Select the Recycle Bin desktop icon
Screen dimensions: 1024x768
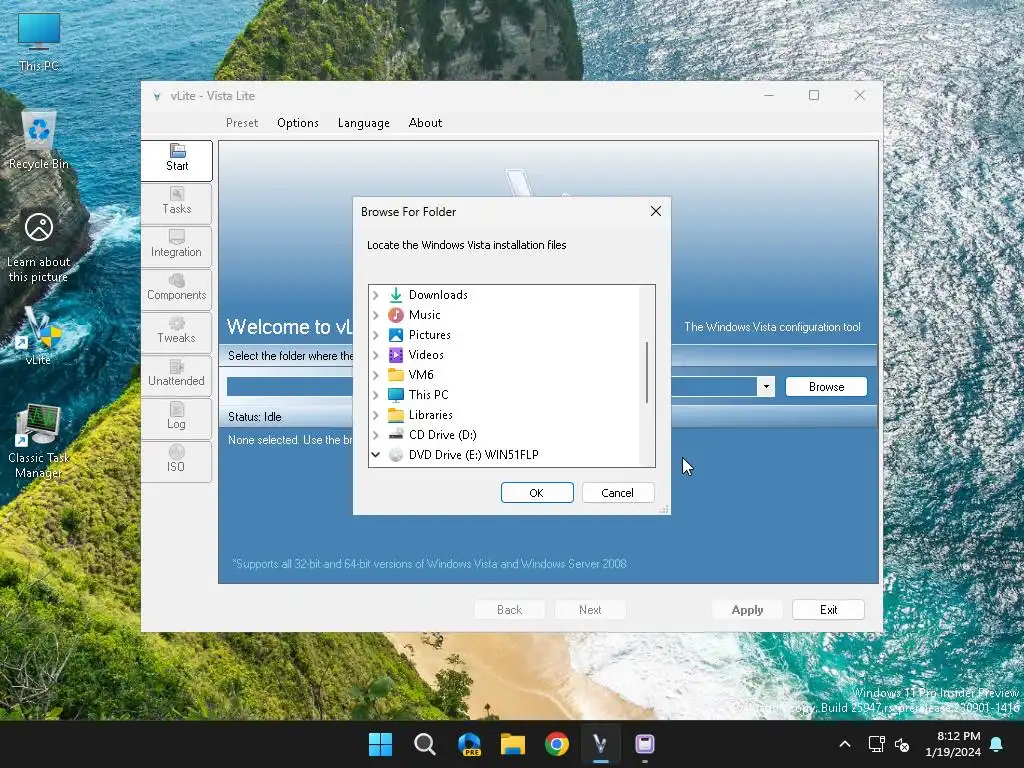coord(39,140)
